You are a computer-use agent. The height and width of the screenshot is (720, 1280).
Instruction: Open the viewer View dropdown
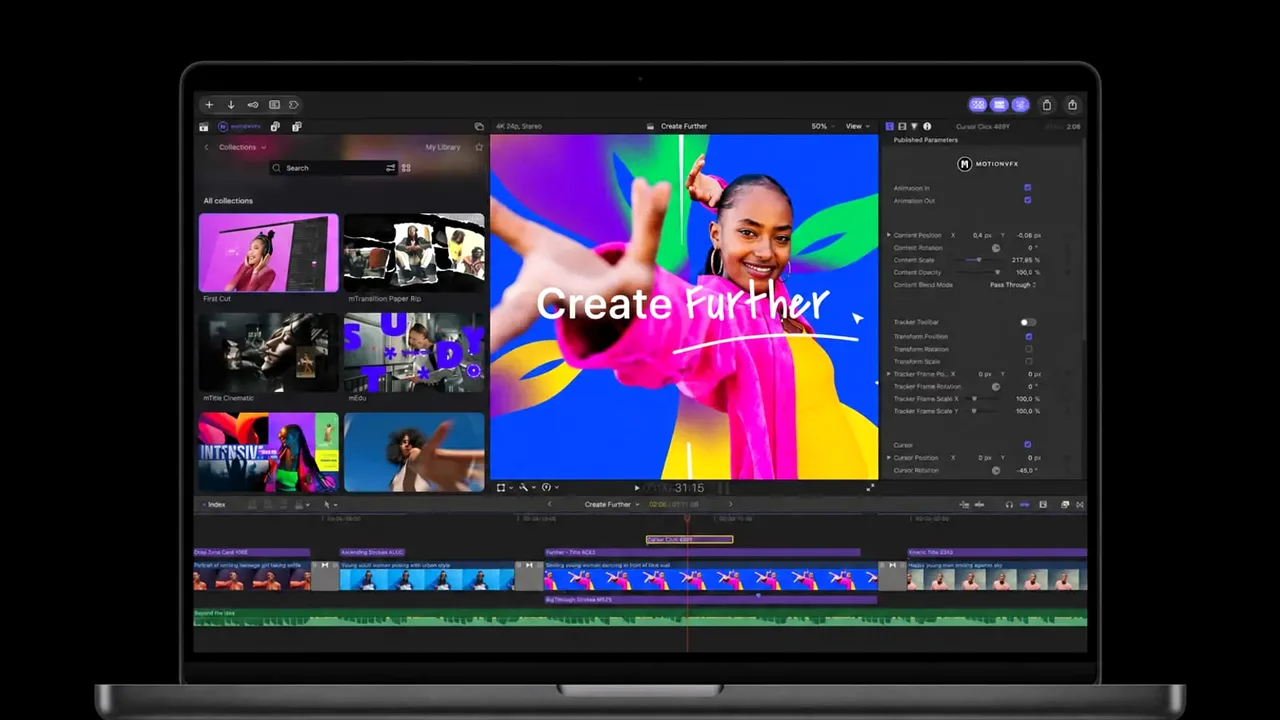(857, 127)
